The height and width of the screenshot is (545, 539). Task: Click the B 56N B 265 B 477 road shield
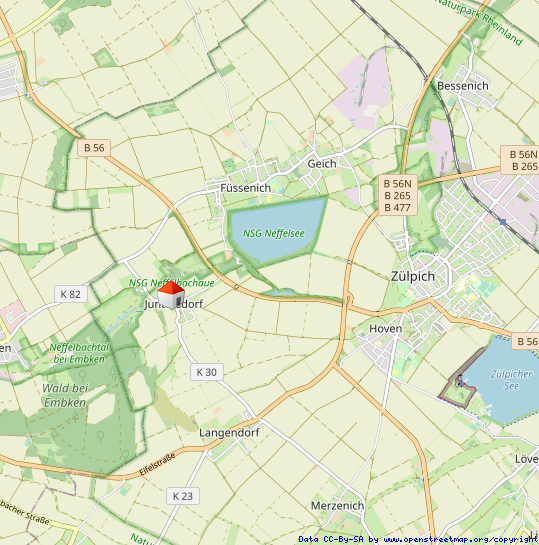tap(398, 195)
